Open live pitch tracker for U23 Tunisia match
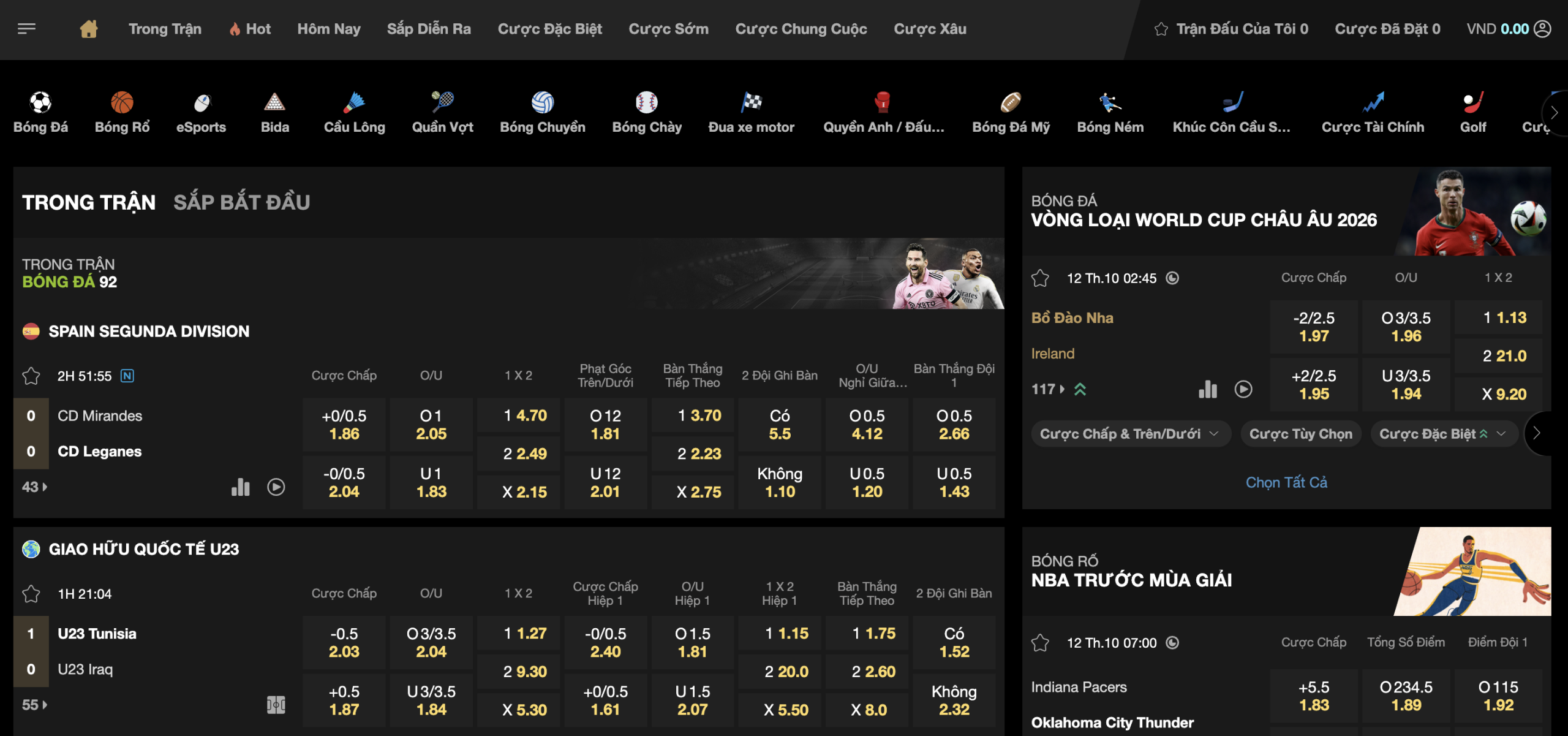Image resolution: width=1568 pixels, height=736 pixels. click(276, 705)
